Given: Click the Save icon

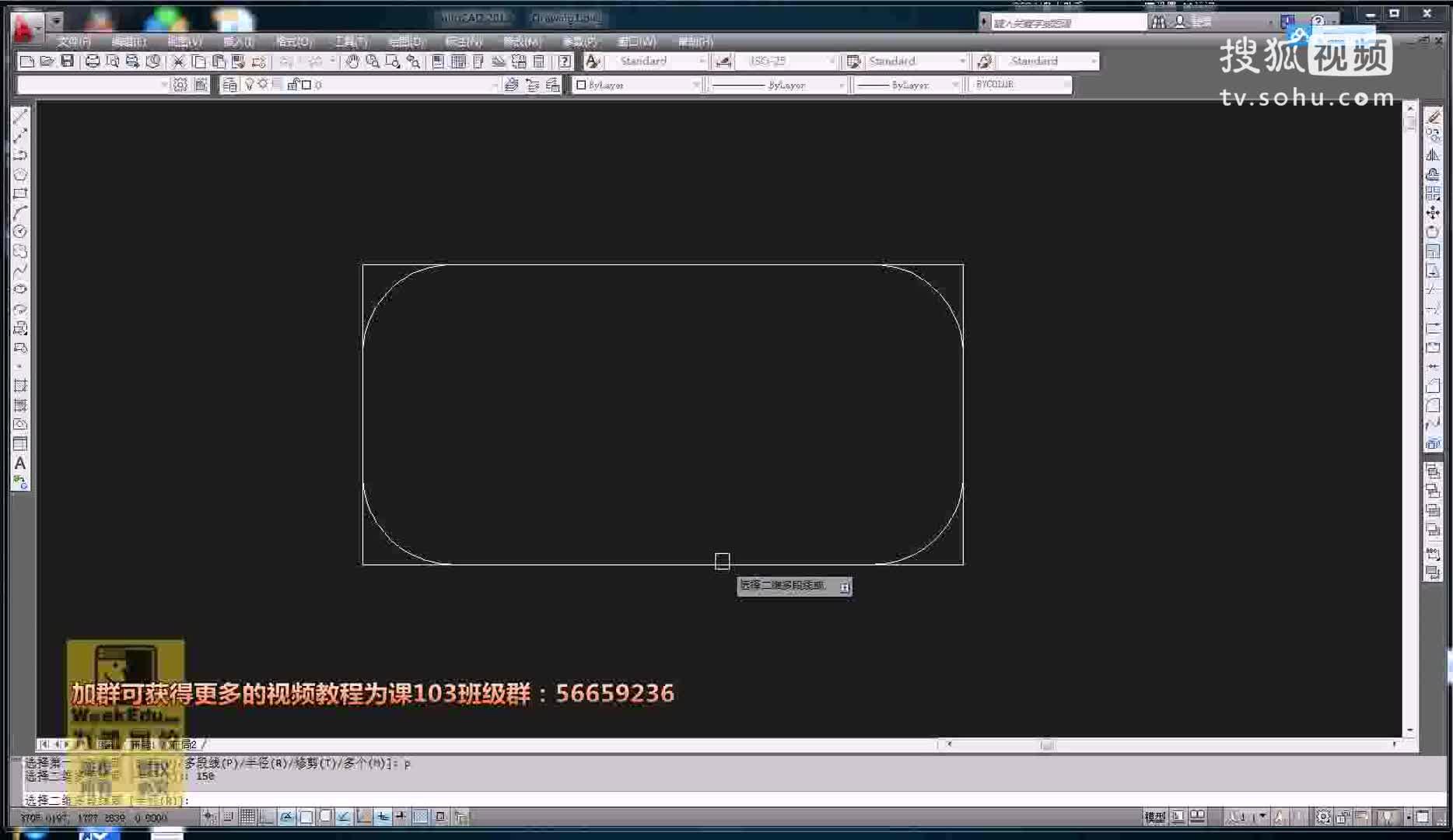Looking at the screenshot, I should point(67,61).
